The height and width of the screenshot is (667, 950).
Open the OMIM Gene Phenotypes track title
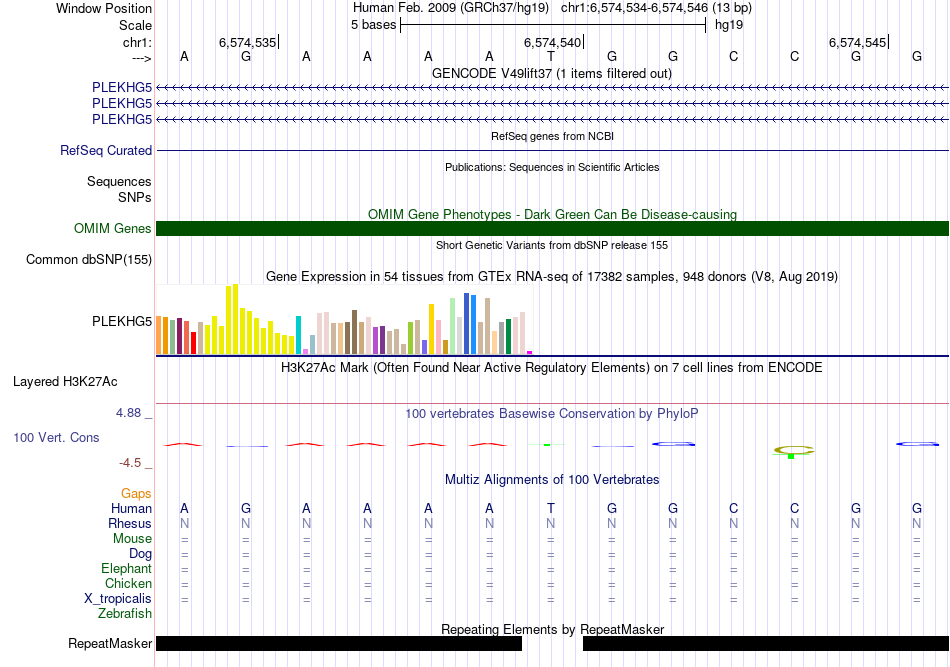click(x=552, y=214)
